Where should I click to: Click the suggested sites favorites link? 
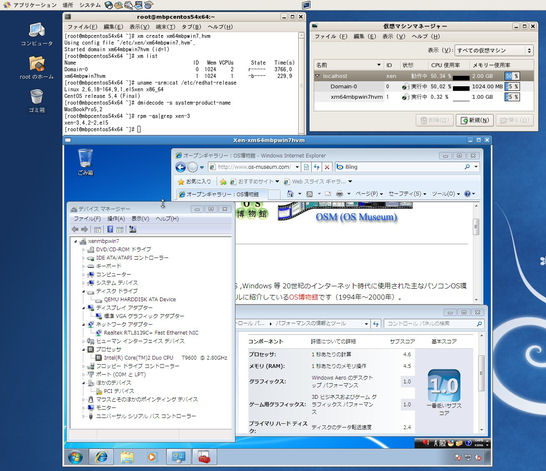click(255, 182)
